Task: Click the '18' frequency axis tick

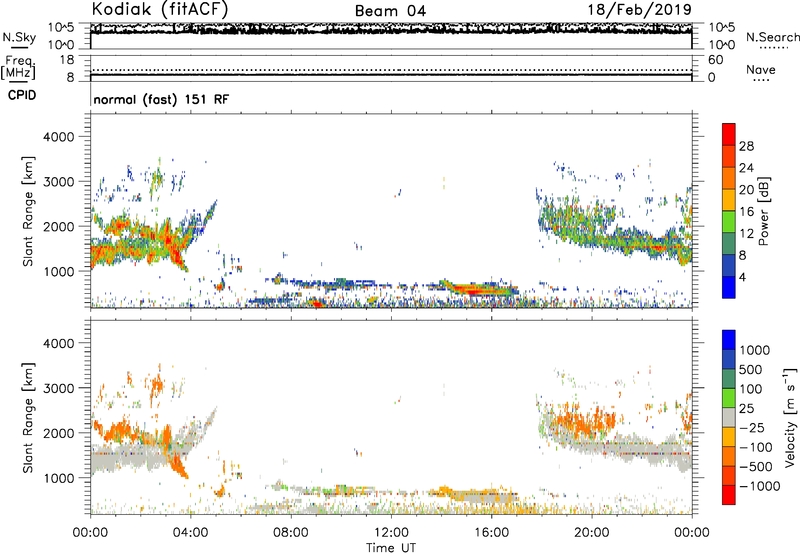Action: (x=67, y=60)
